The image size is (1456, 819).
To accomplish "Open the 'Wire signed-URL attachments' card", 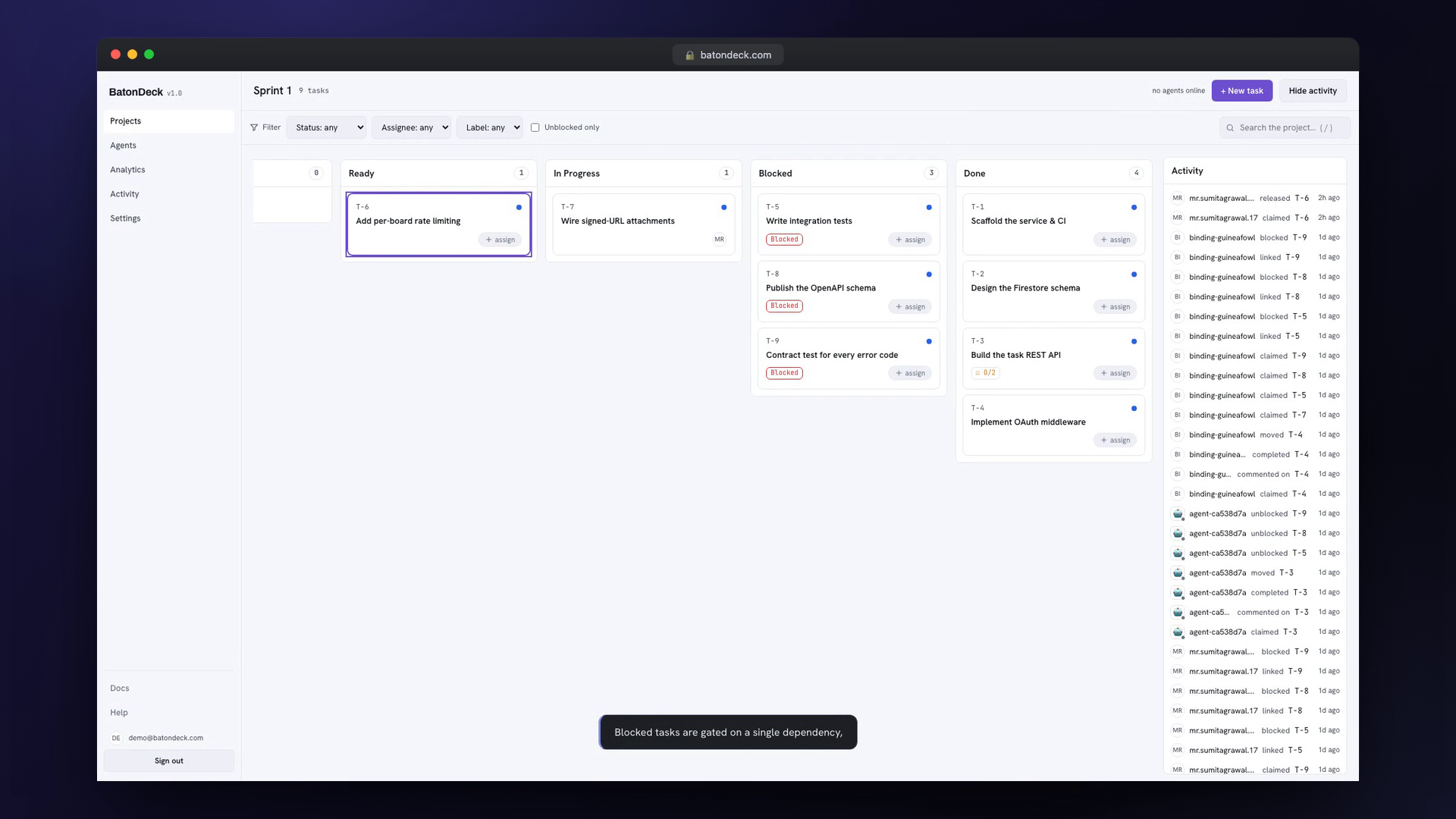I will pyautogui.click(x=643, y=224).
